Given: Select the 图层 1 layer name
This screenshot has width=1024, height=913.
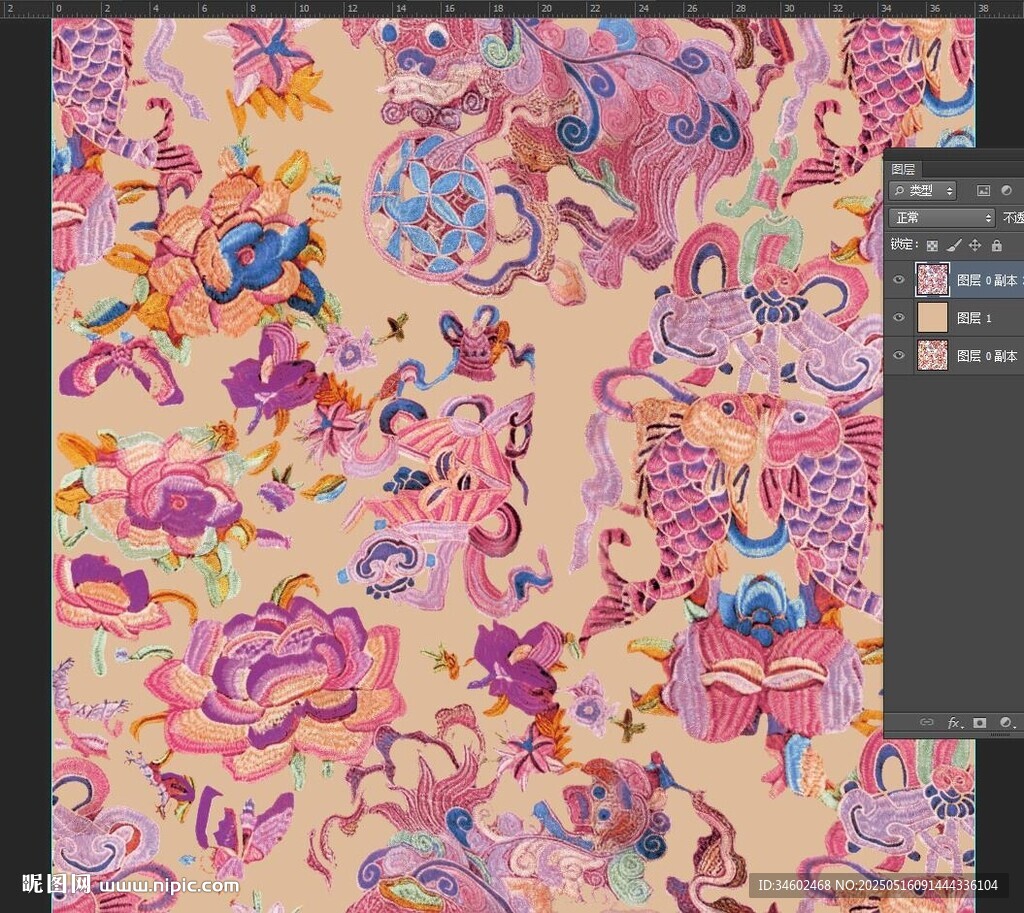Looking at the screenshot, I should click(974, 318).
